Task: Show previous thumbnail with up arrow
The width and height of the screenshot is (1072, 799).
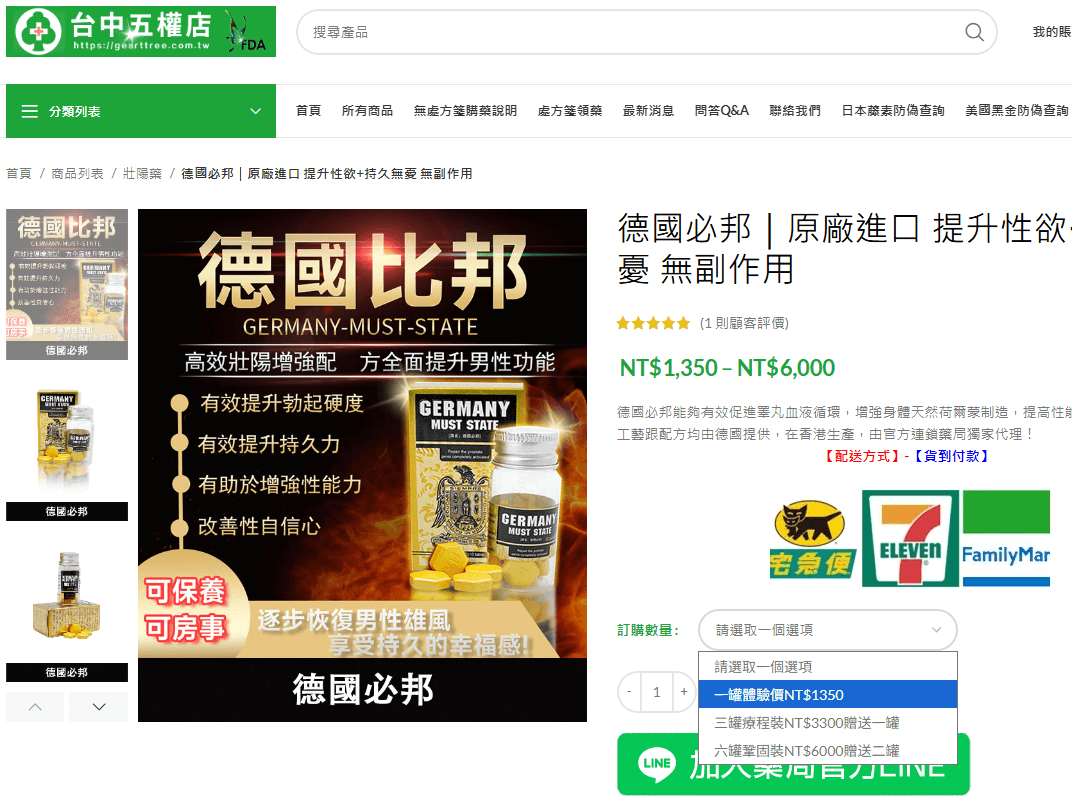Action: point(35,706)
